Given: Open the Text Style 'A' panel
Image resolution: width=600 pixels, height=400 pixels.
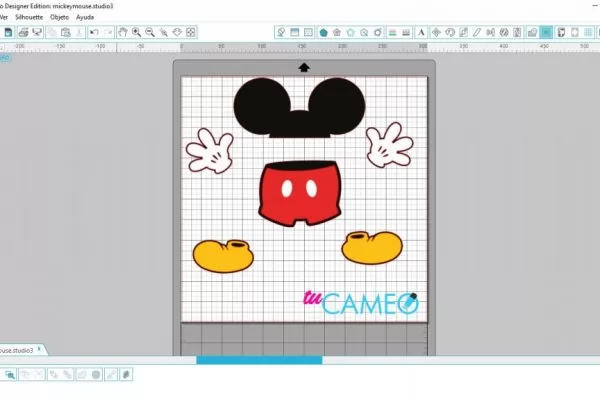Looking at the screenshot, I should click(421, 33).
